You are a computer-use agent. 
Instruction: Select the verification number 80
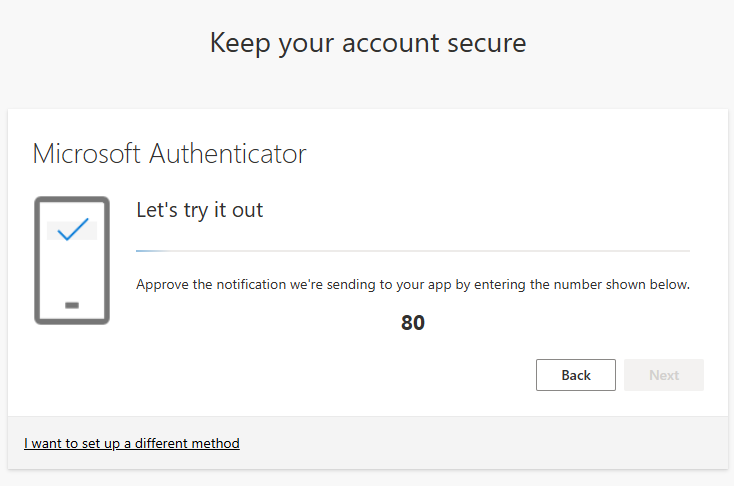413,323
